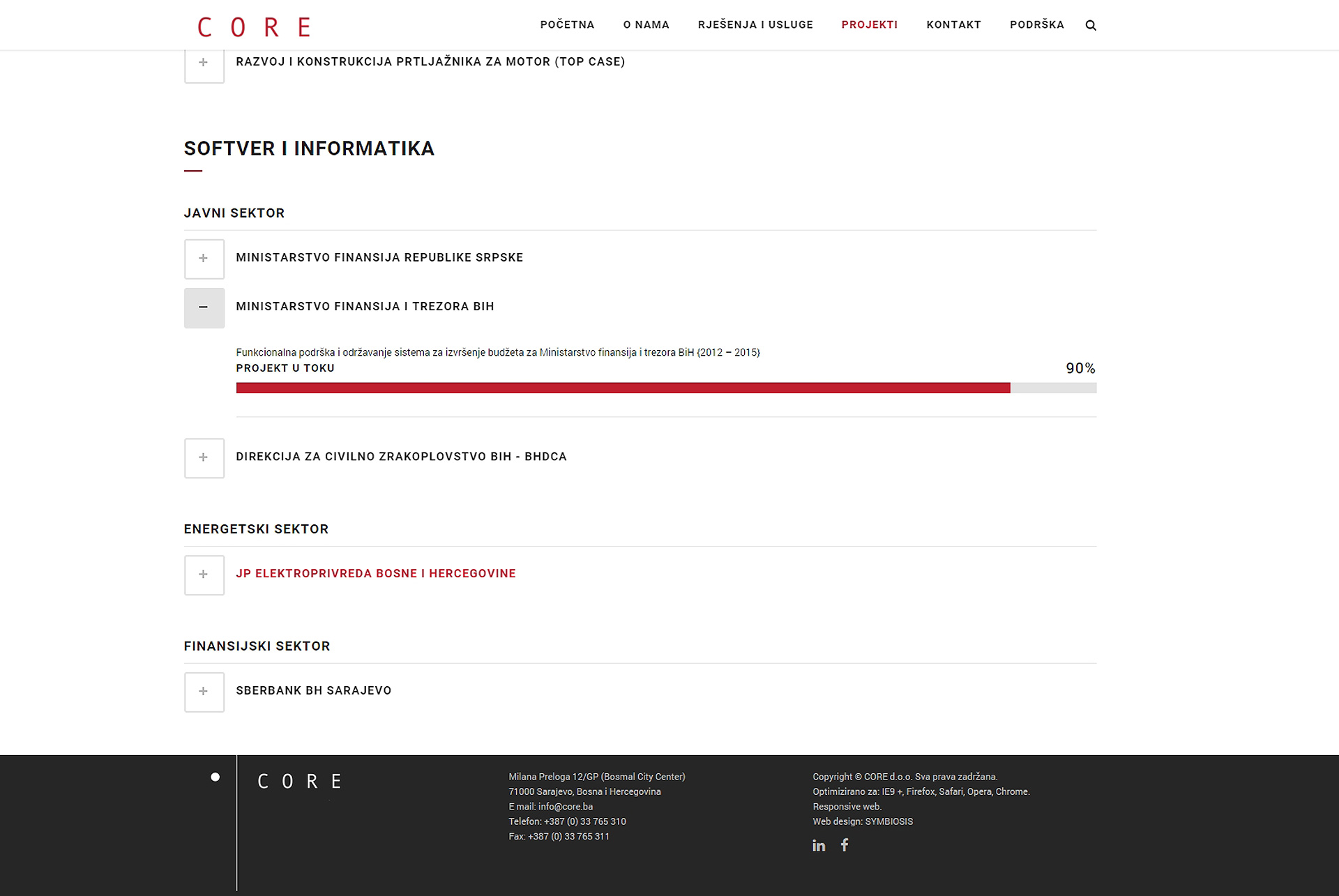Click the Softver i informatika heading
The width and height of the screenshot is (1339, 896).
coord(309,149)
